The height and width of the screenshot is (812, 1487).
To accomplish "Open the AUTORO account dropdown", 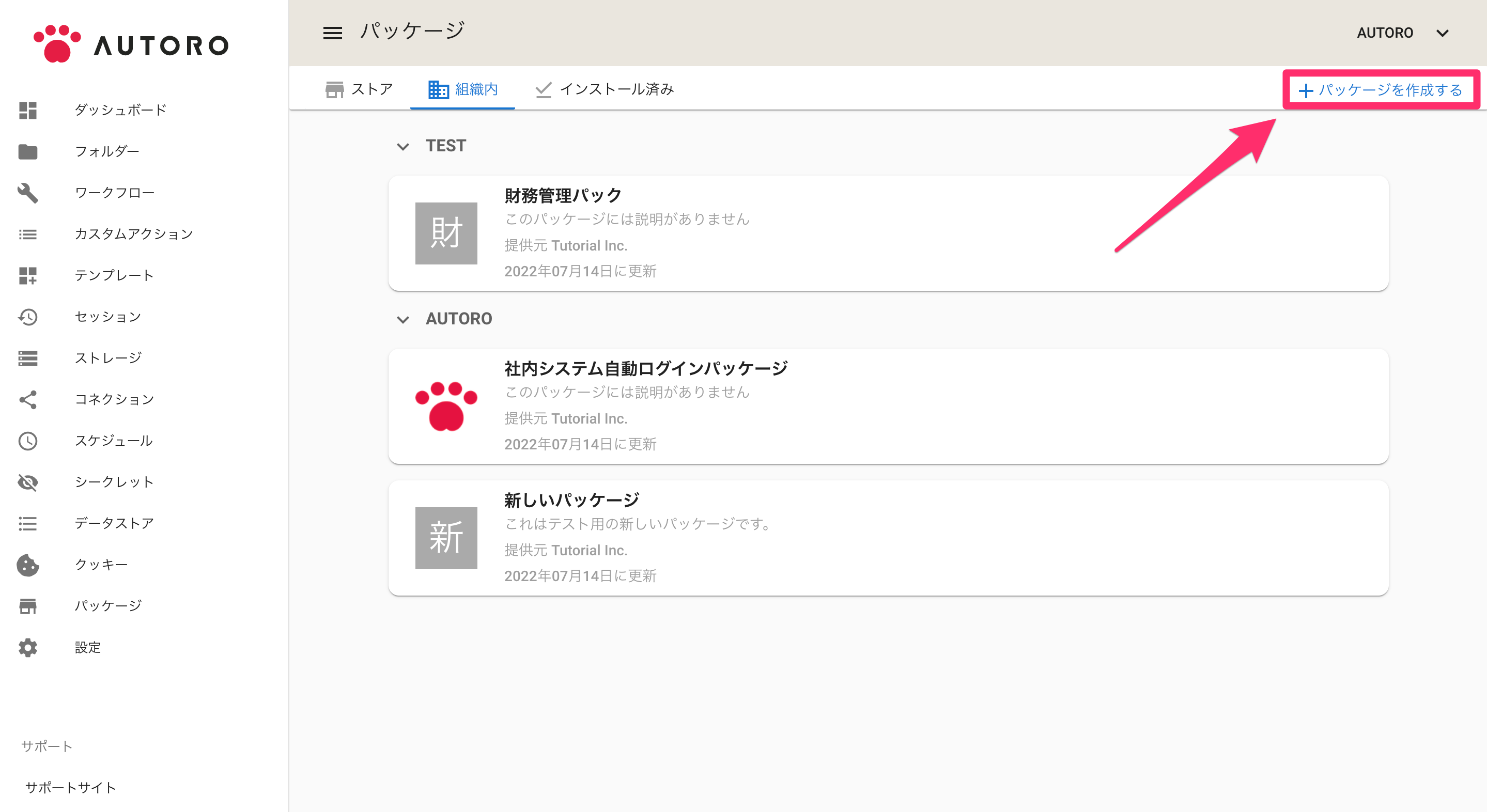I will [x=1403, y=33].
